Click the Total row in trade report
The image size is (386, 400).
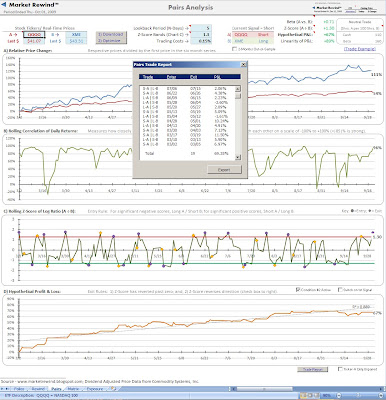[x=187, y=154]
